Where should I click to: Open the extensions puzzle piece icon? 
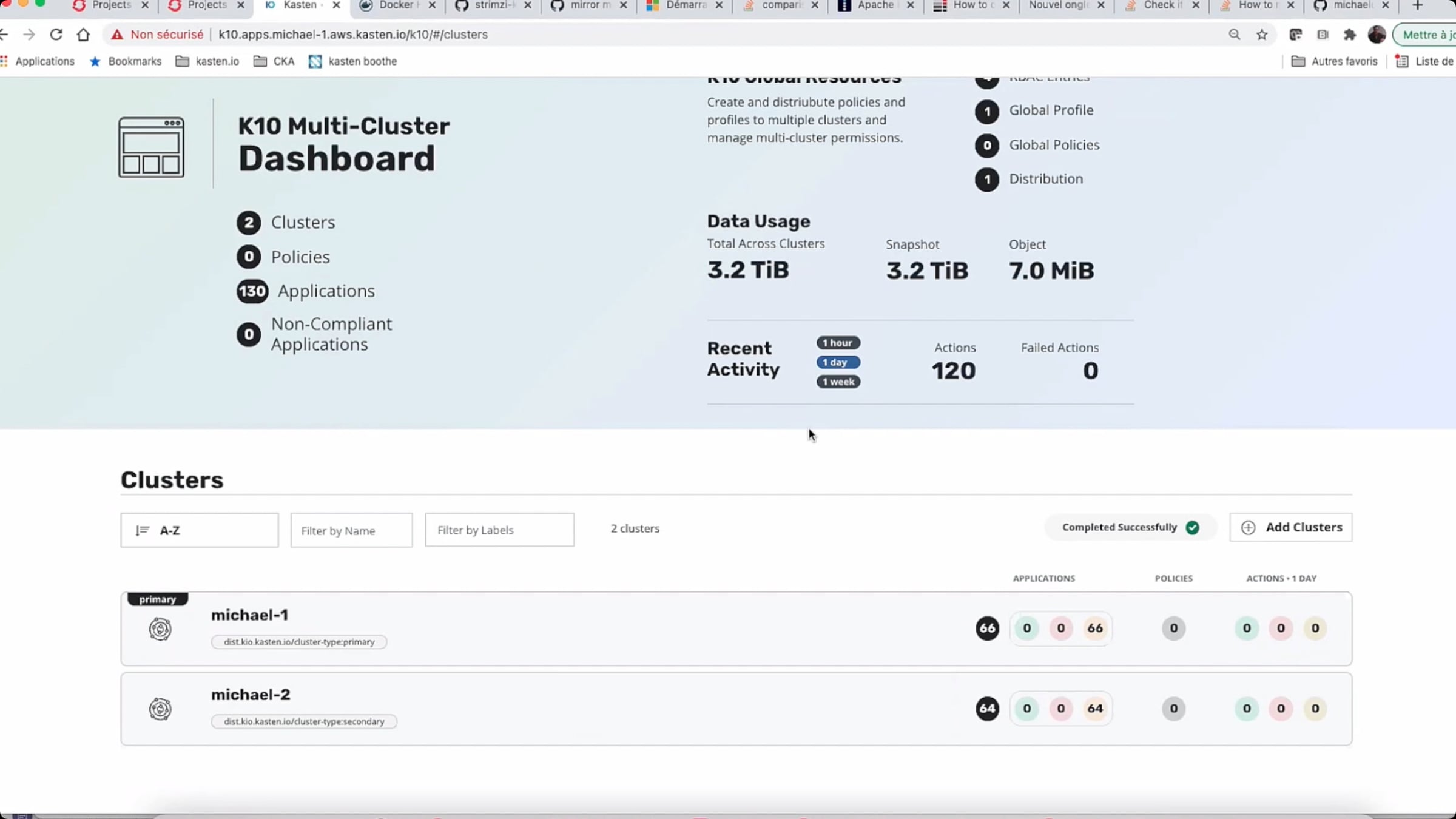click(1349, 35)
